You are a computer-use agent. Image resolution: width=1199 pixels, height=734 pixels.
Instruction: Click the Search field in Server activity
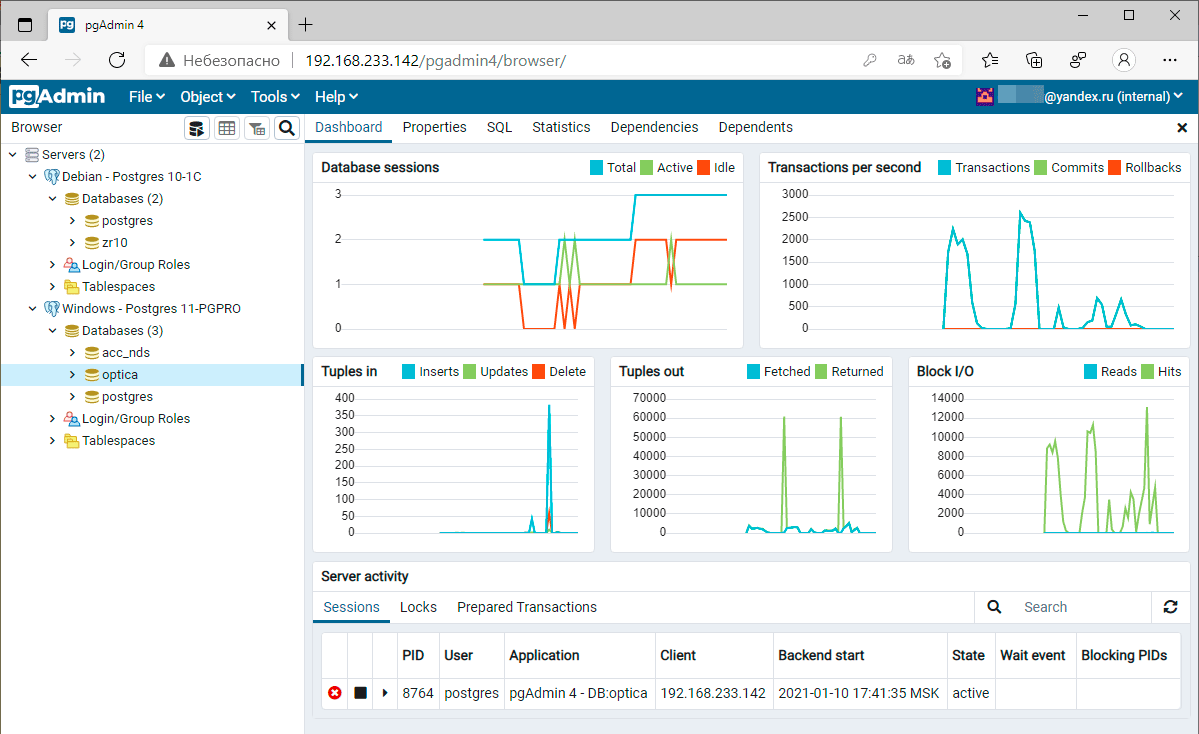click(x=1082, y=607)
